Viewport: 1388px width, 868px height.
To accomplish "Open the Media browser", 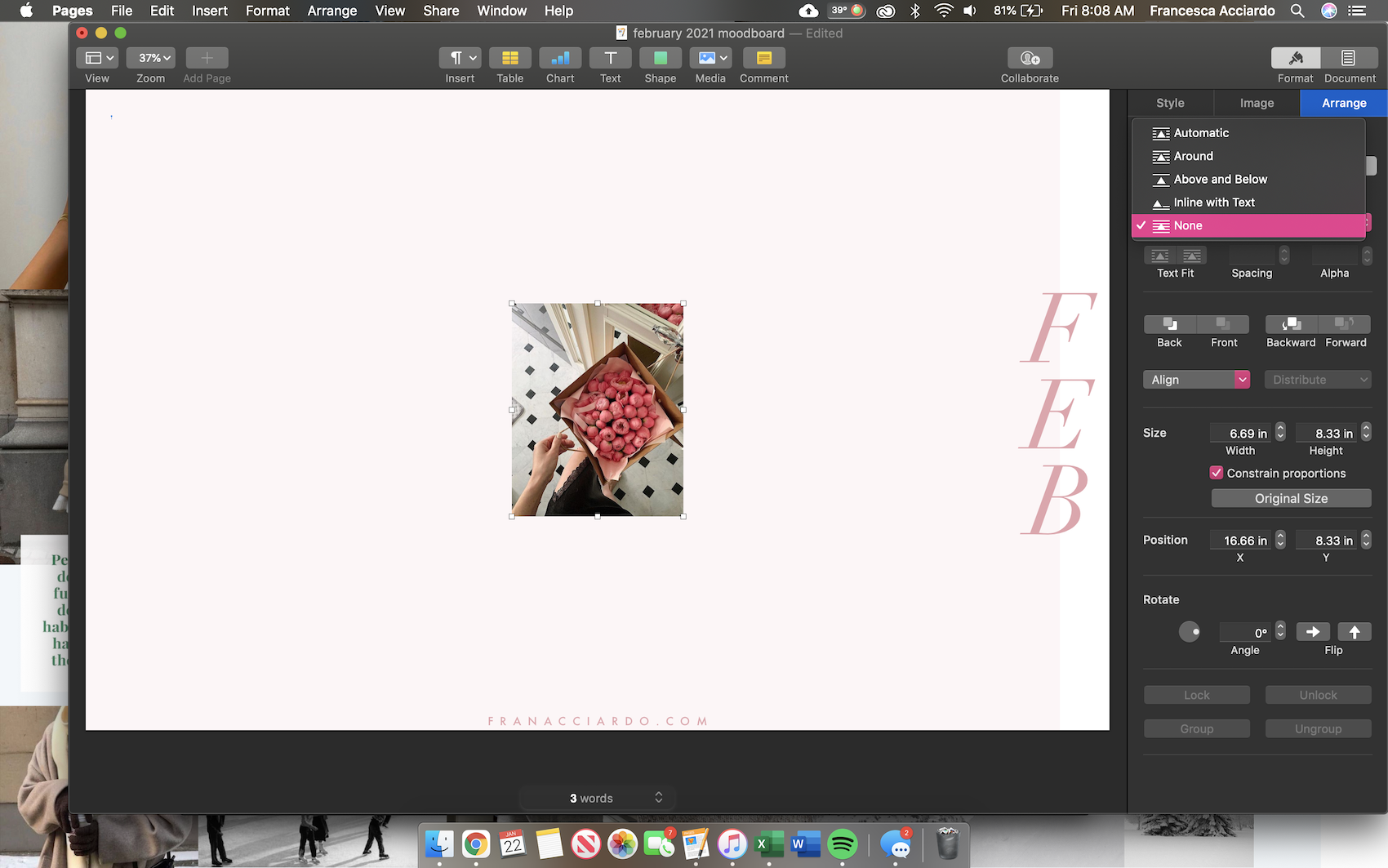I will (710, 58).
